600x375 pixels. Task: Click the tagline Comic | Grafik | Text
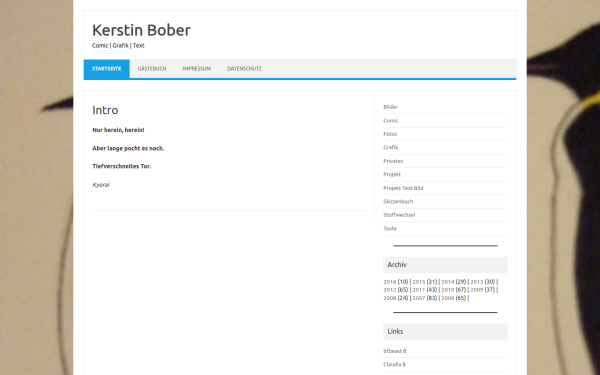click(118, 46)
